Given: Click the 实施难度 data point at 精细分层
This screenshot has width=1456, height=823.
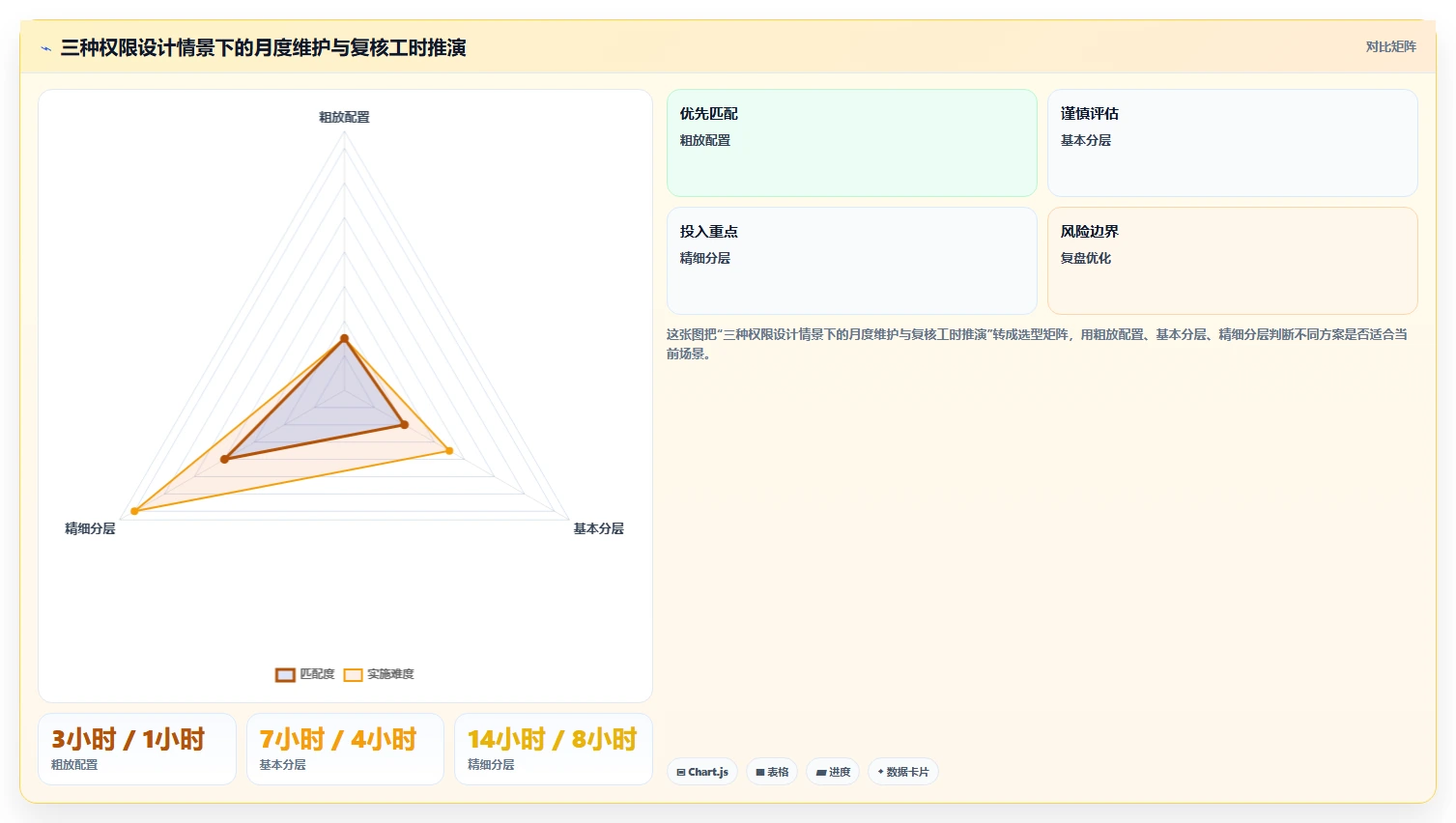Looking at the screenshot, I should (134, 511).
